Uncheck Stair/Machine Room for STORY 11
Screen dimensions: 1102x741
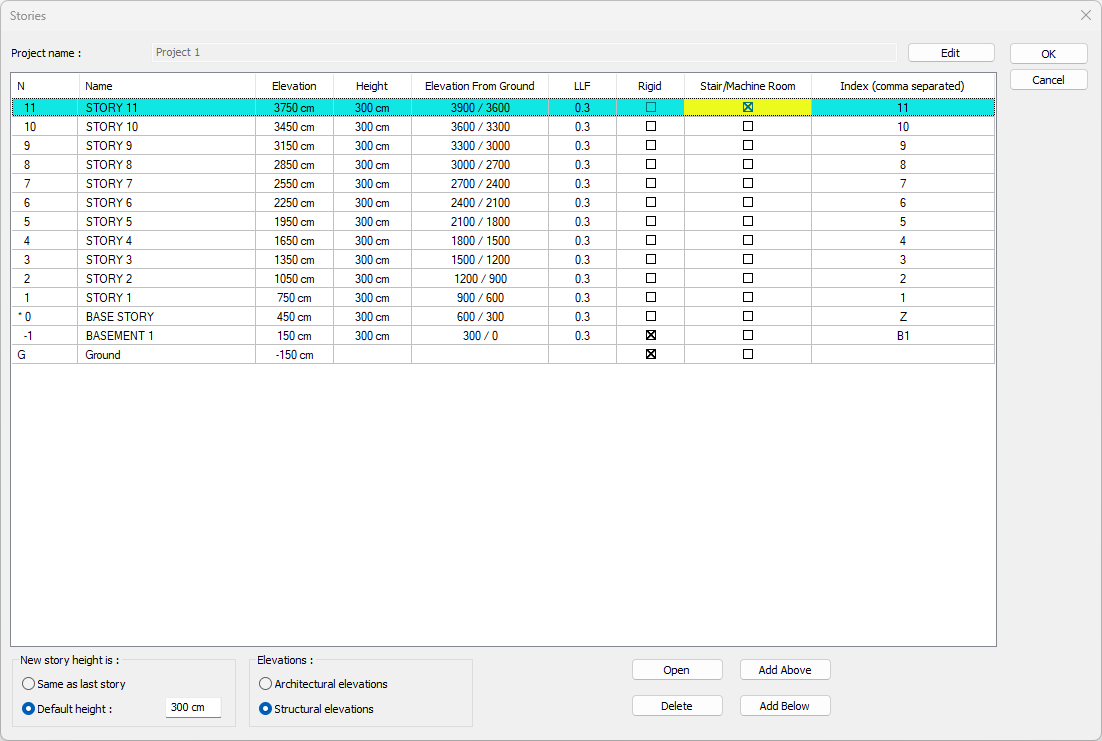point(747,107)
